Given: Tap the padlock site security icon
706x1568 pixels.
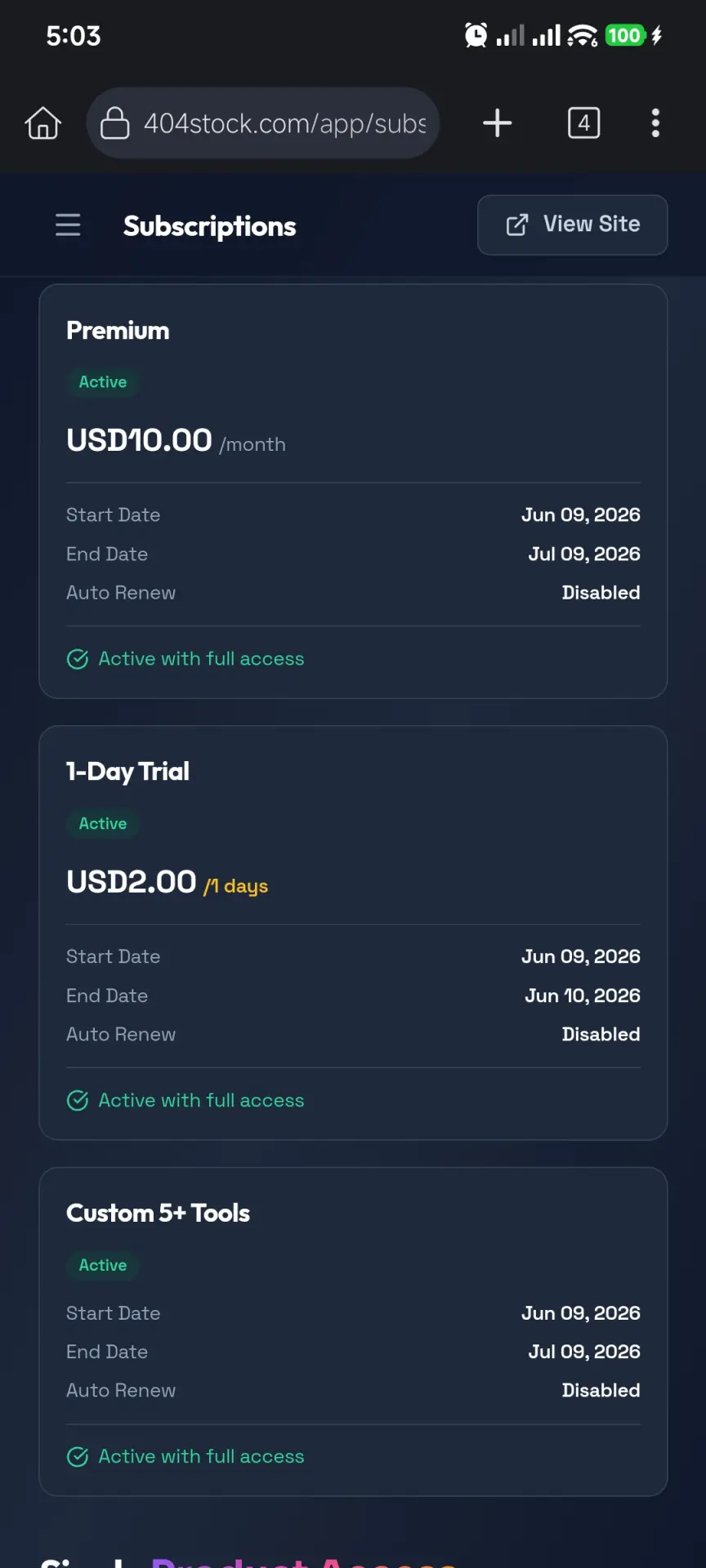Looking at the screenshot, I should tap(114, 123).
